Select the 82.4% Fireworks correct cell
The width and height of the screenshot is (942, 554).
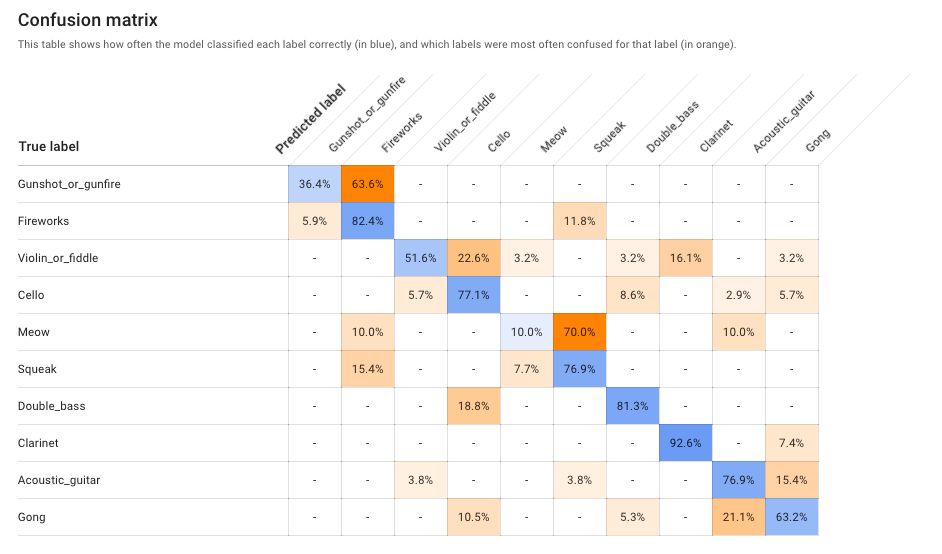tap(367, 221)
